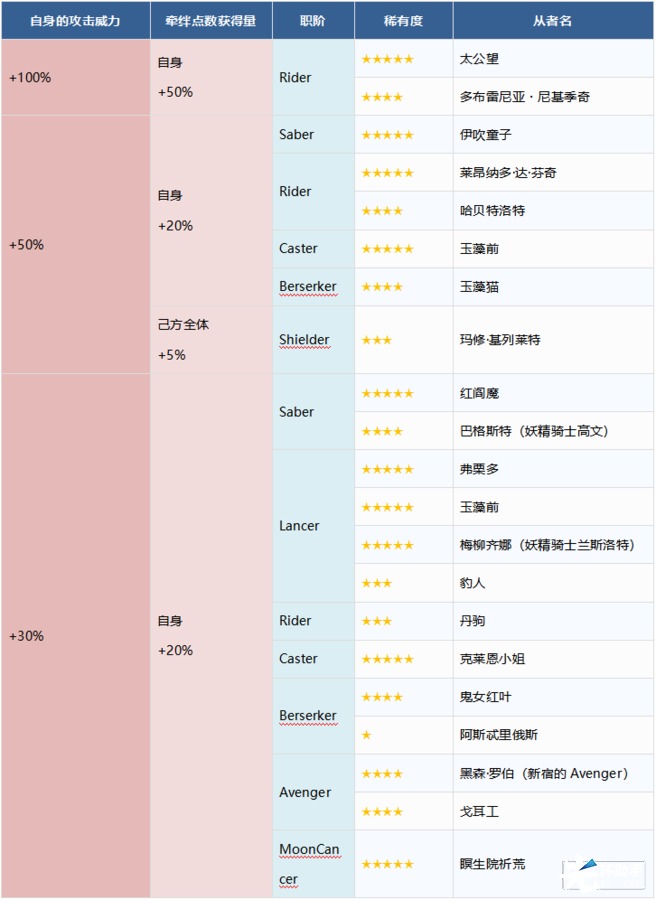The height and width of the screenshot is (900, 656).
Task: Click the 牵绊点数获得量 column header
Action: tap(211, 20)
